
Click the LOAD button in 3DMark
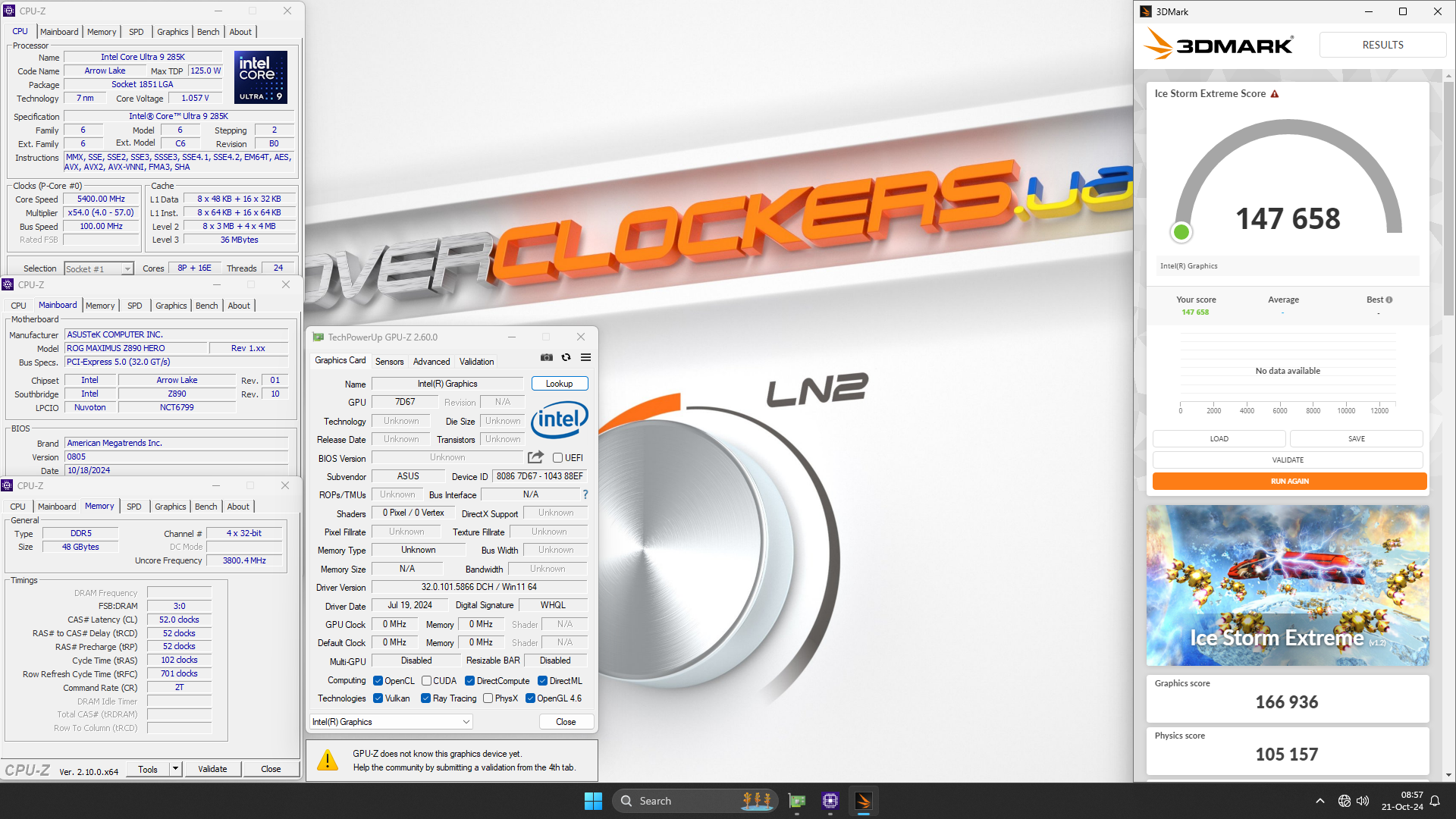(1219, 438)
